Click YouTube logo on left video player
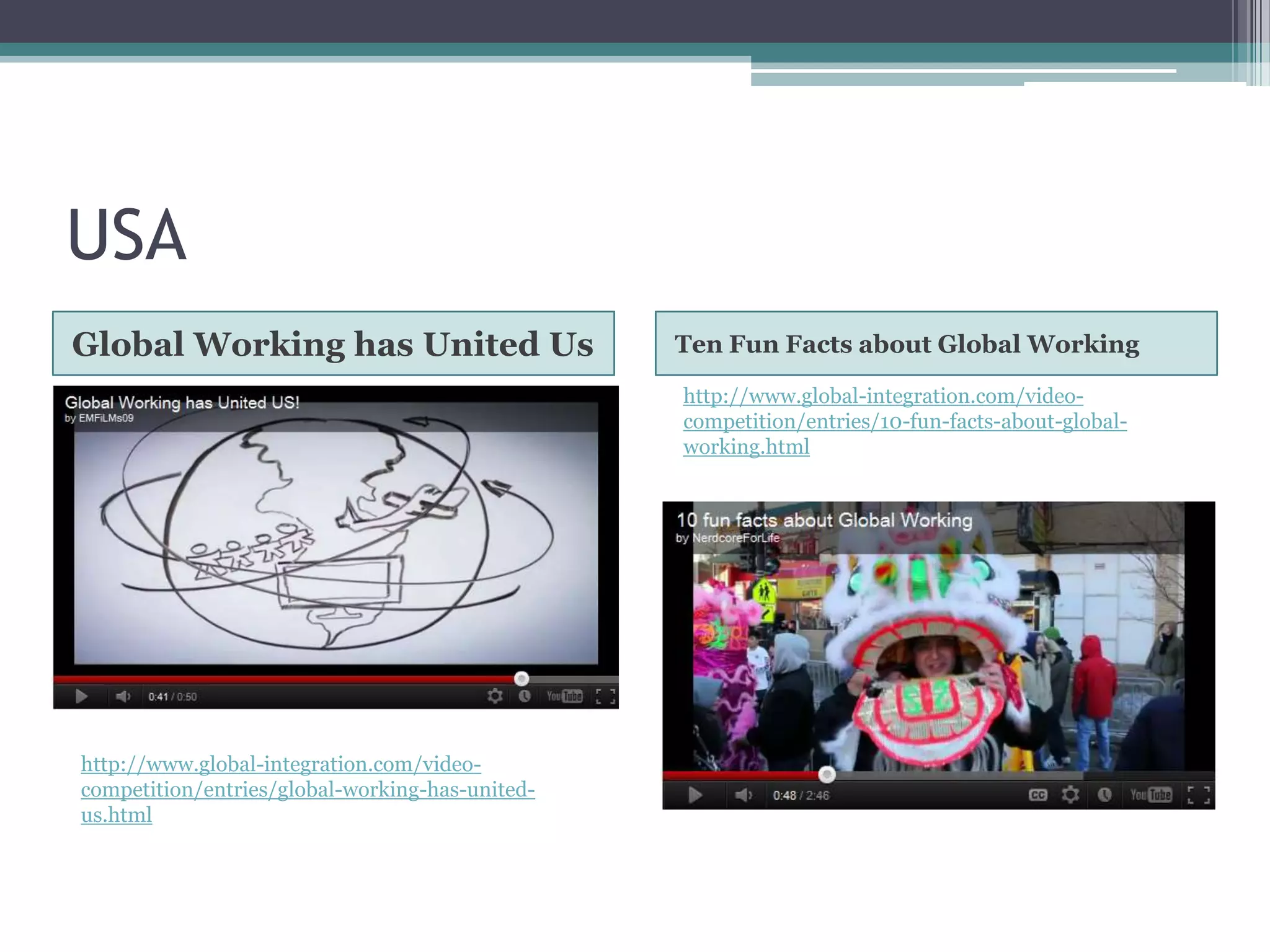 (x=564, y=696)
